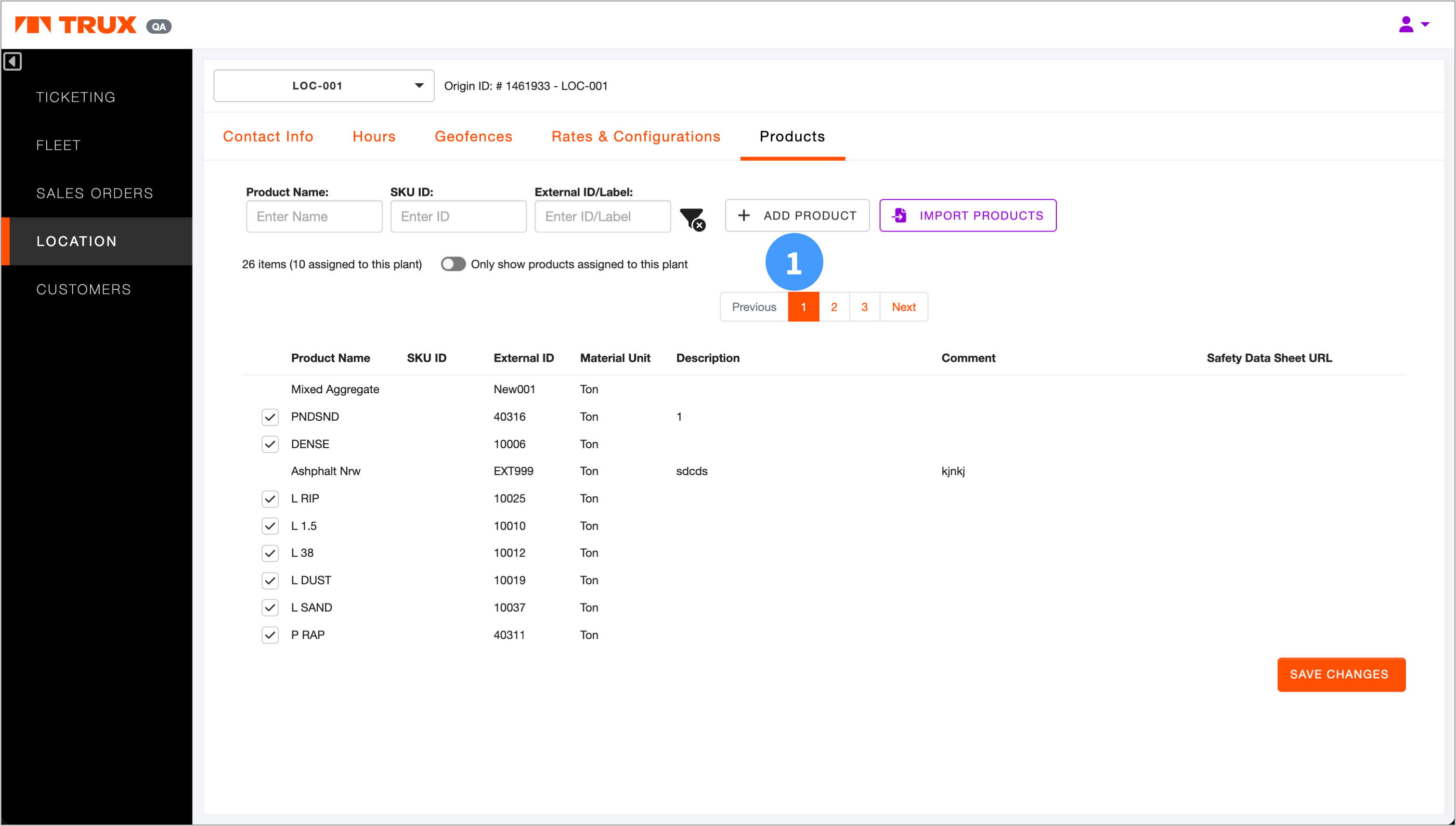
Task: Uncheck the P RAP product checkbox
Action: click(x=270, y=635)
